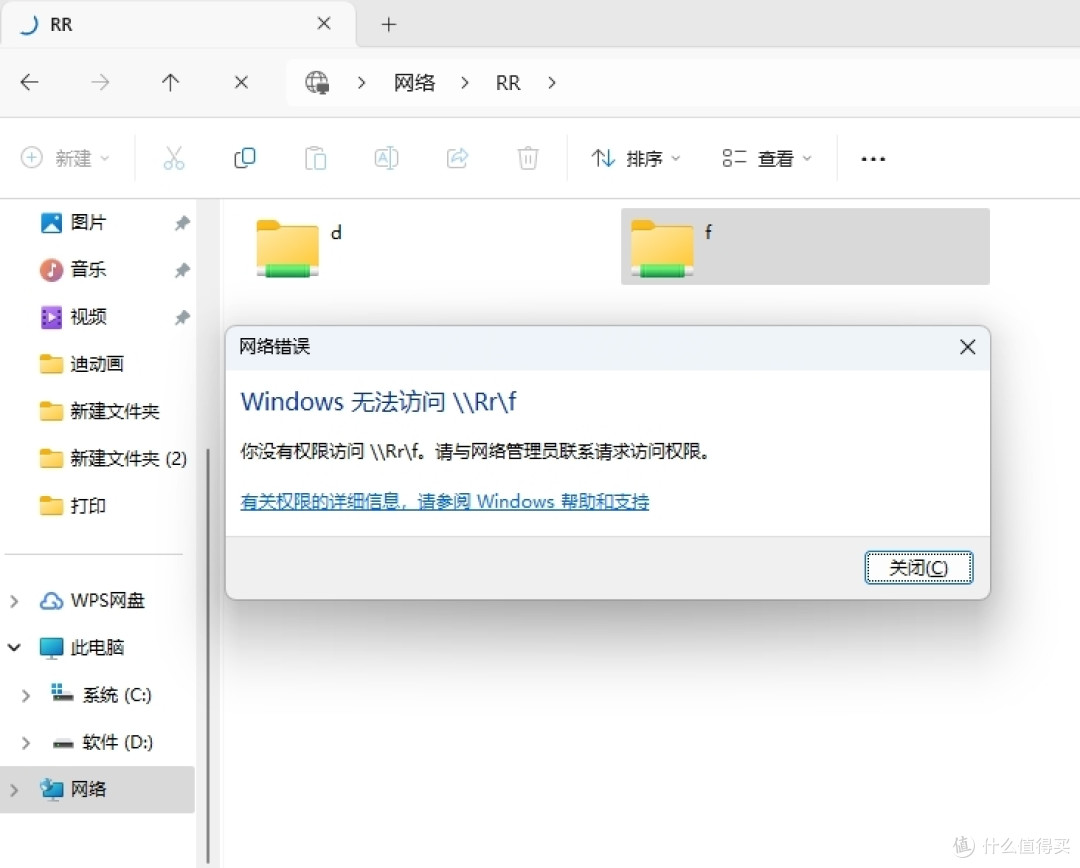Expand chevron after 网络 breadcrumb

pyautogui.click(x=465, y=83)
